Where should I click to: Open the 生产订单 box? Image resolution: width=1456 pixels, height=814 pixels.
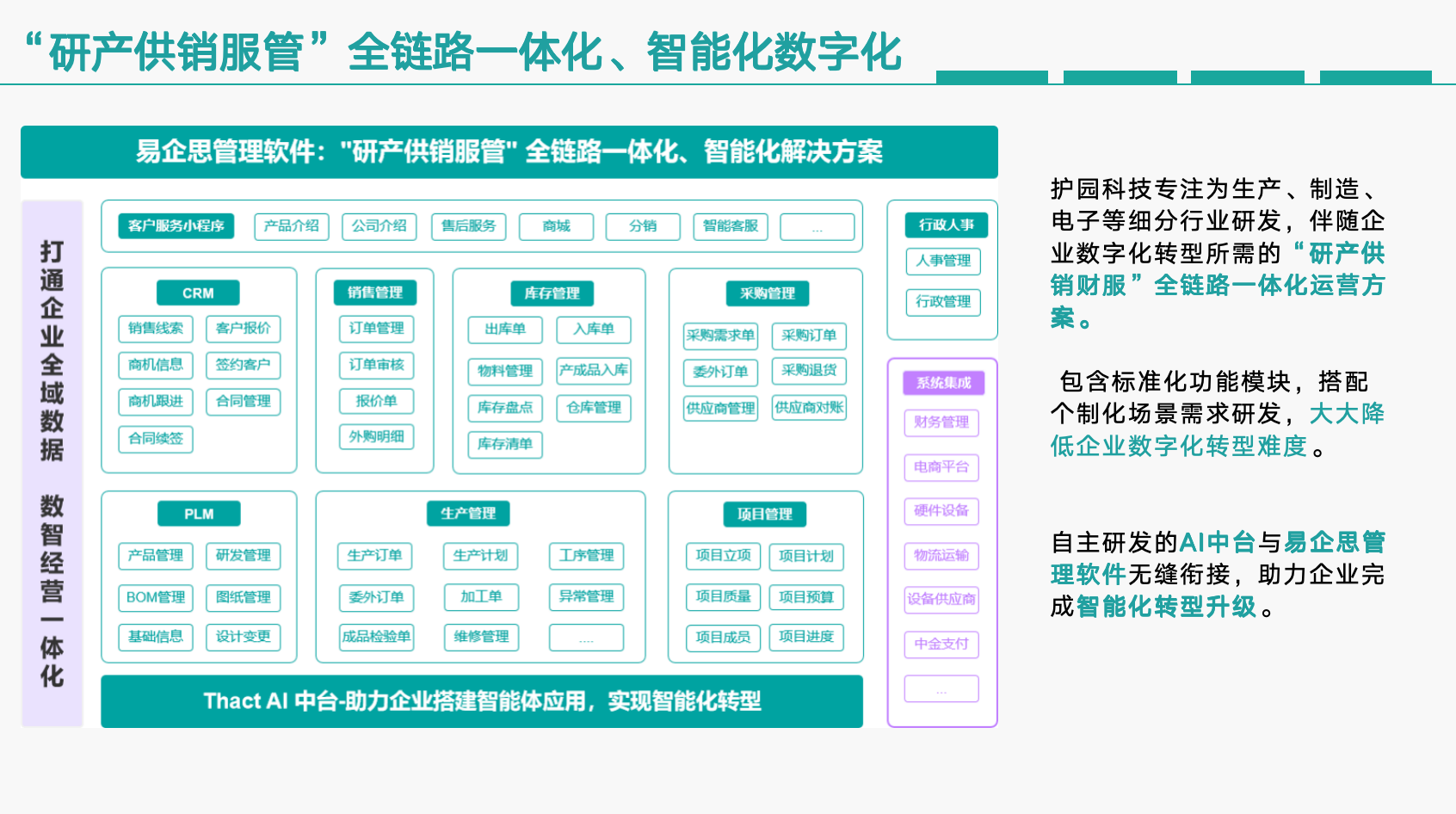point(375,556)
